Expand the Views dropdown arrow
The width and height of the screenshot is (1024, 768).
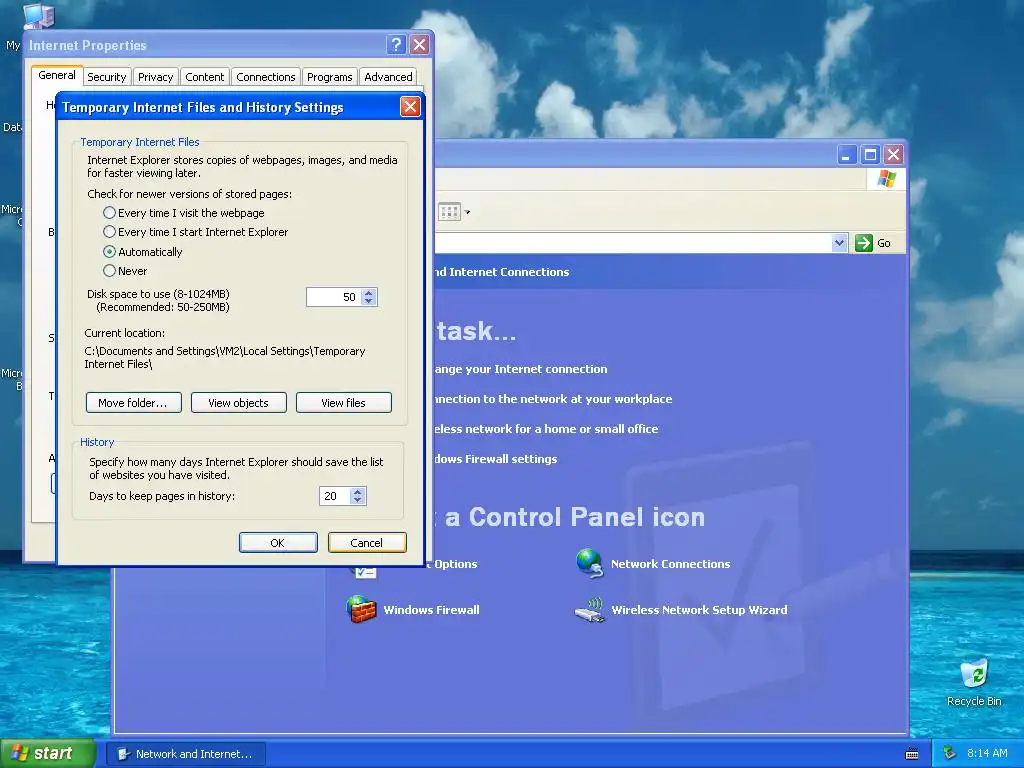point(467,212)
